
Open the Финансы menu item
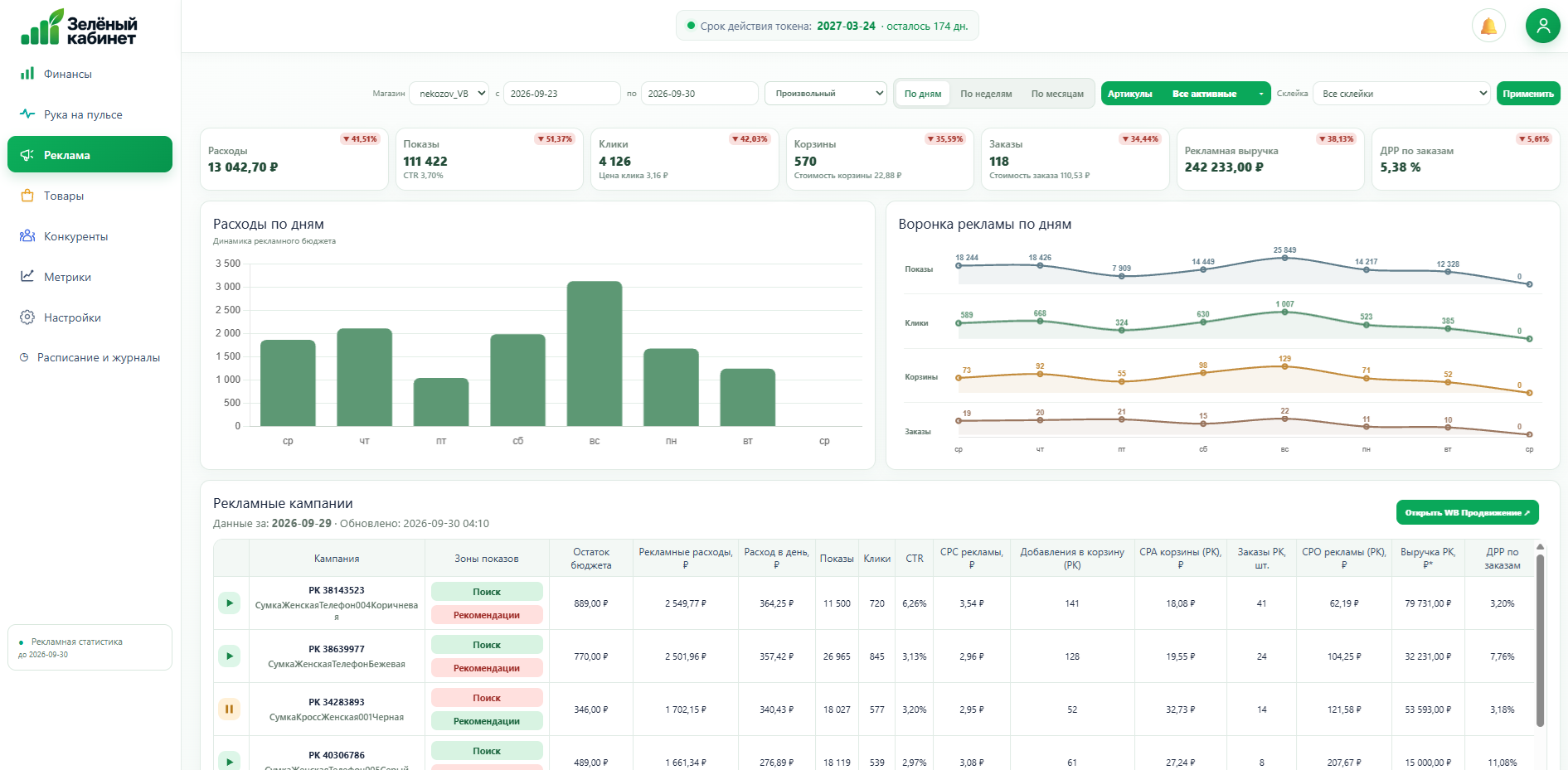(90, 74)
